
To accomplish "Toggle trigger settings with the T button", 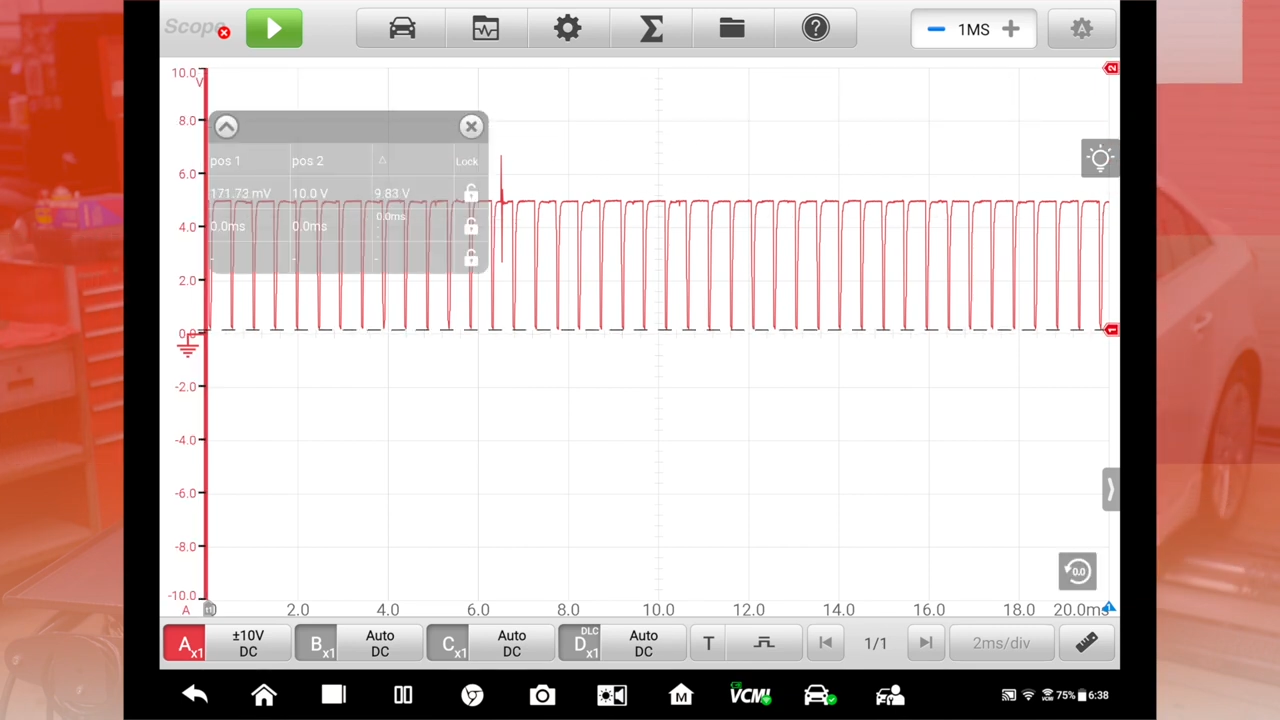I will coord(708,643).
